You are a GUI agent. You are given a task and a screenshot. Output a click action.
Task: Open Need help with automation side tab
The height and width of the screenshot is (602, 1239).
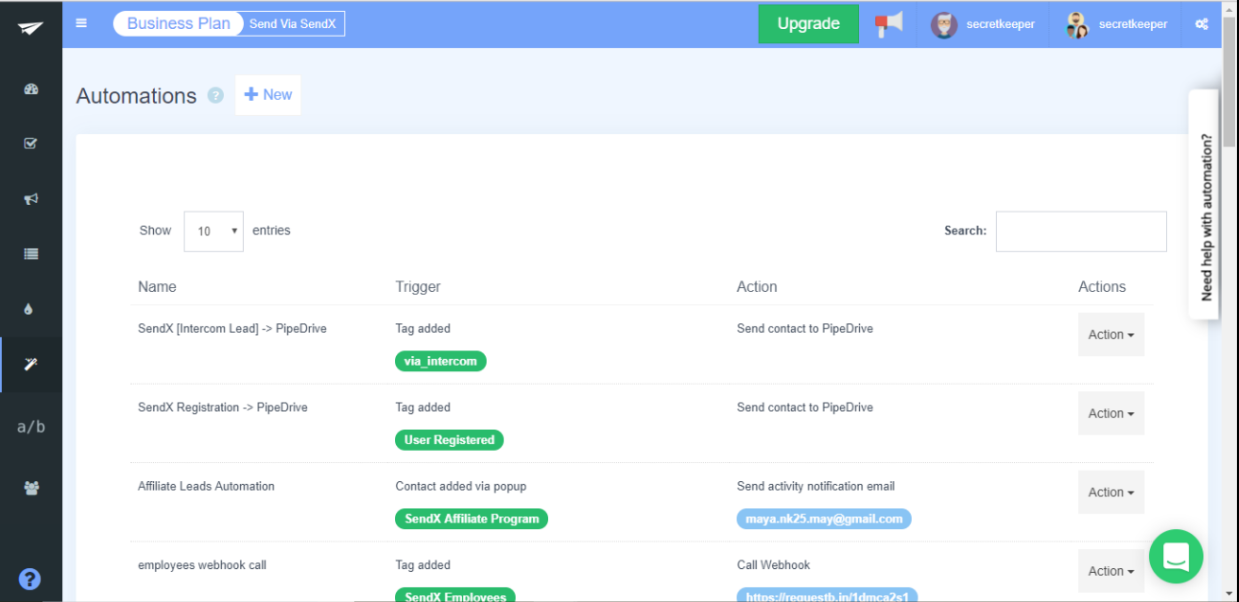coord(1204,204)
